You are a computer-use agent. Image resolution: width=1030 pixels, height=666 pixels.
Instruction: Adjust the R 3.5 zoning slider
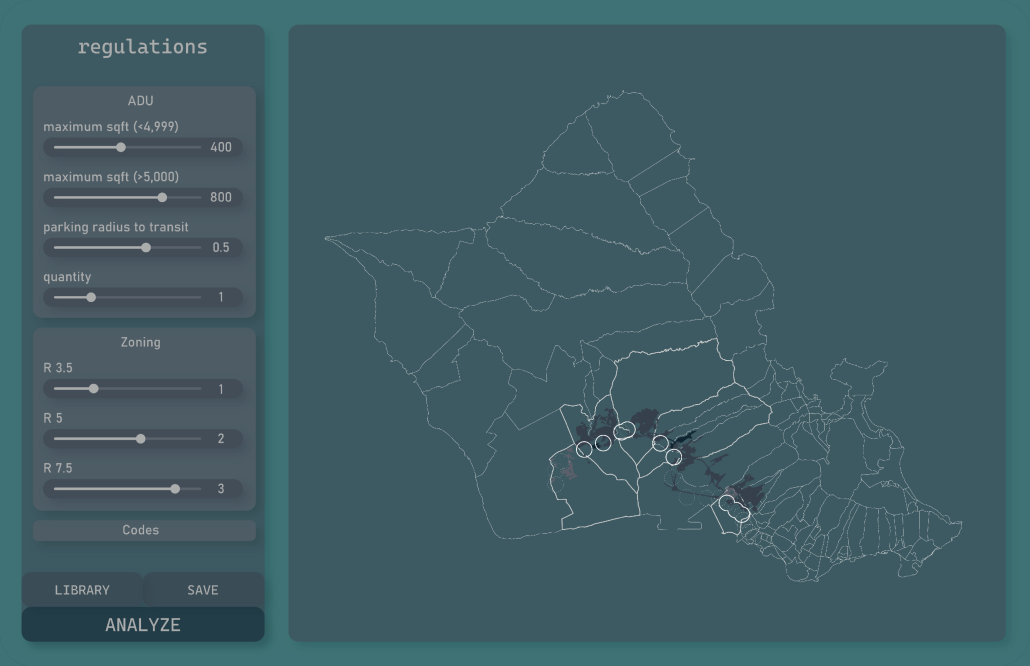(95, 388)
